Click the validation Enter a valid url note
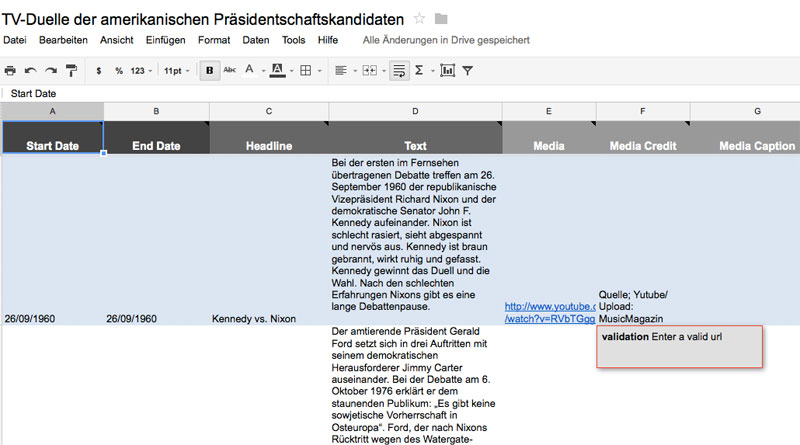 pos(680,347)
